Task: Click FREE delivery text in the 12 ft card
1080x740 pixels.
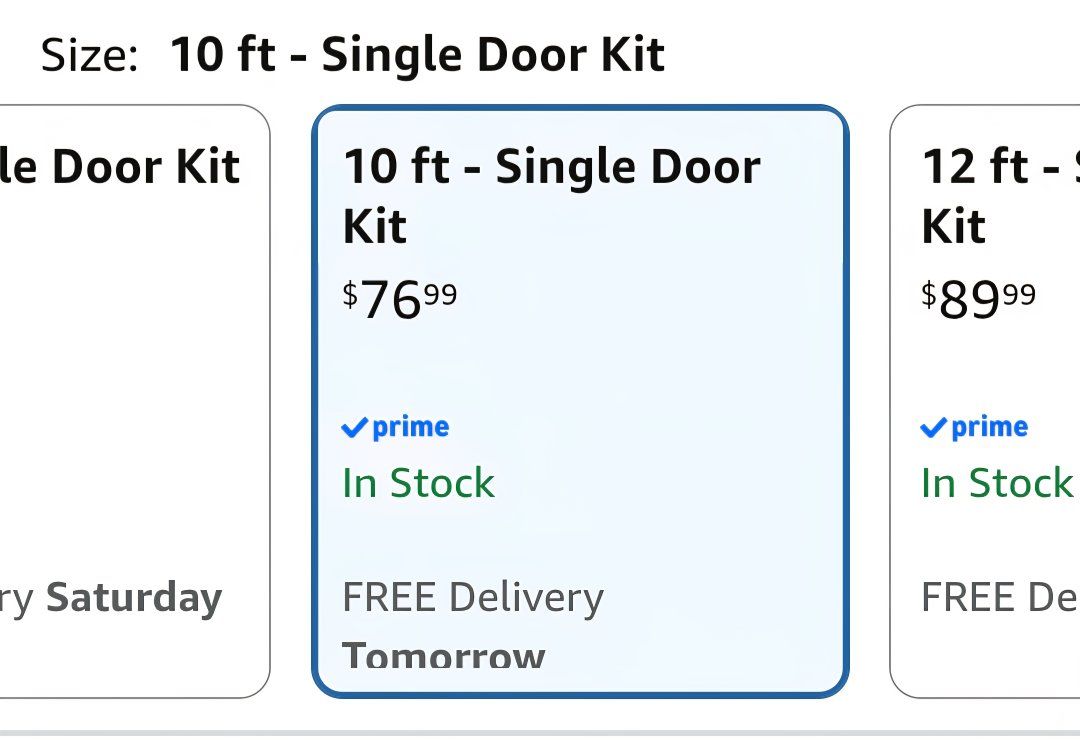Action: pos(1001,597)
